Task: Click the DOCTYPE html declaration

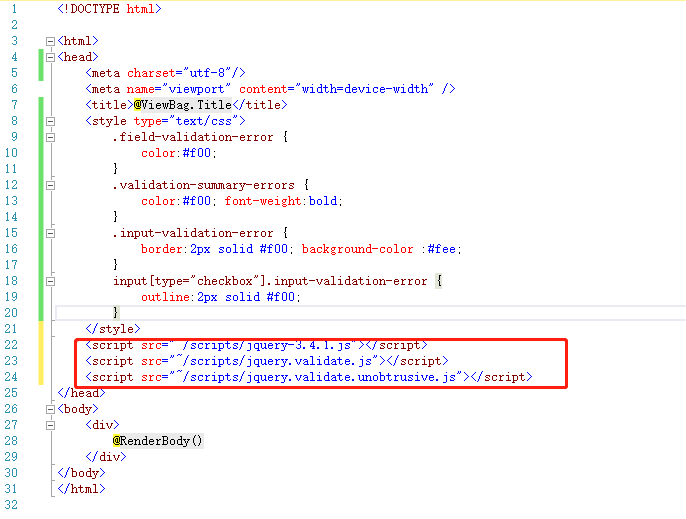Action: point(109,9)
